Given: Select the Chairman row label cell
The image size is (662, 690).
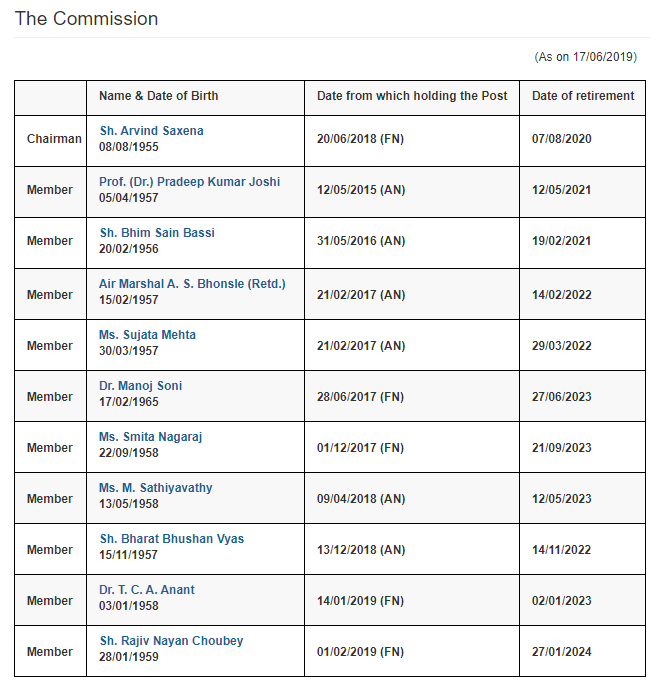Looking at the screenshot, I should (x=51, y=141).
